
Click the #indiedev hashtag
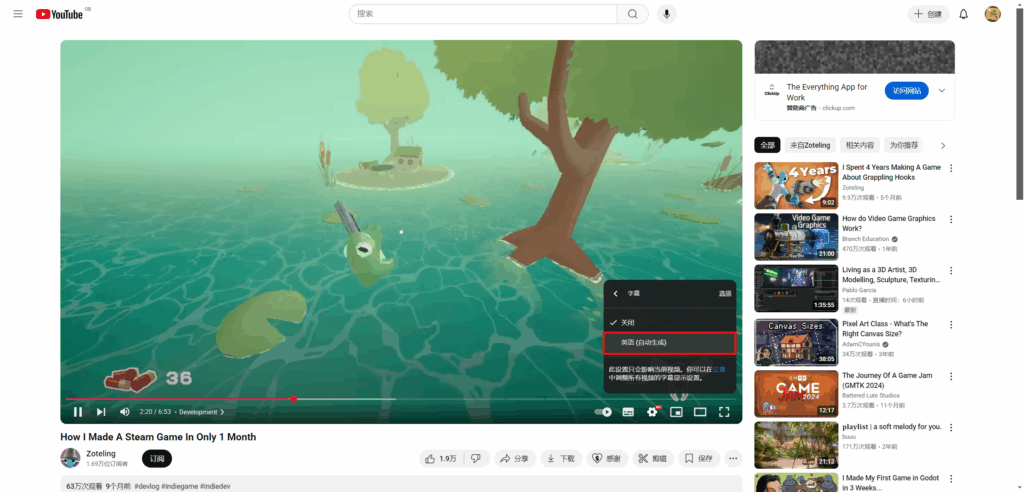(x=216, y=487)
